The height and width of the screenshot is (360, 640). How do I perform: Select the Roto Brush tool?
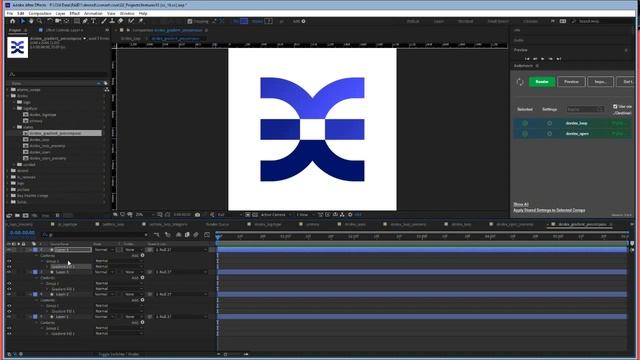click(x=131, y=21)
